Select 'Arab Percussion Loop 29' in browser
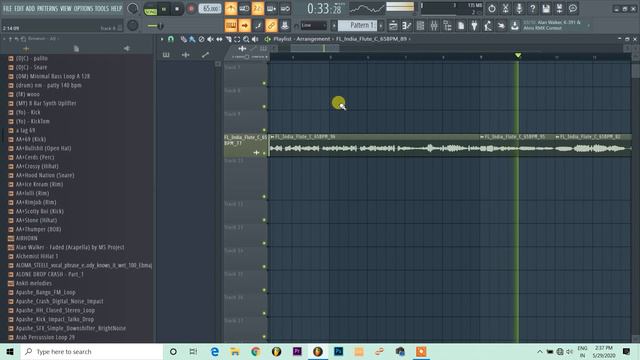Image resolution: width=640 pixels, height=360 pixels. [45, 338]
